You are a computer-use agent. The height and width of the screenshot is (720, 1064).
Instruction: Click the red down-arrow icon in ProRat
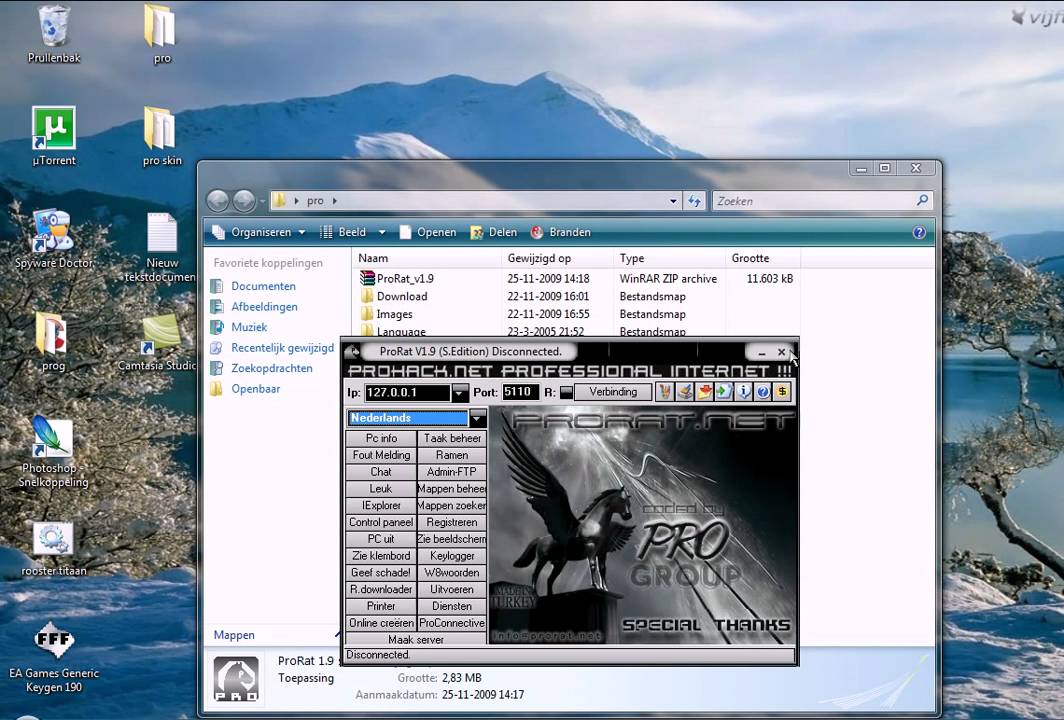point(704,392)
